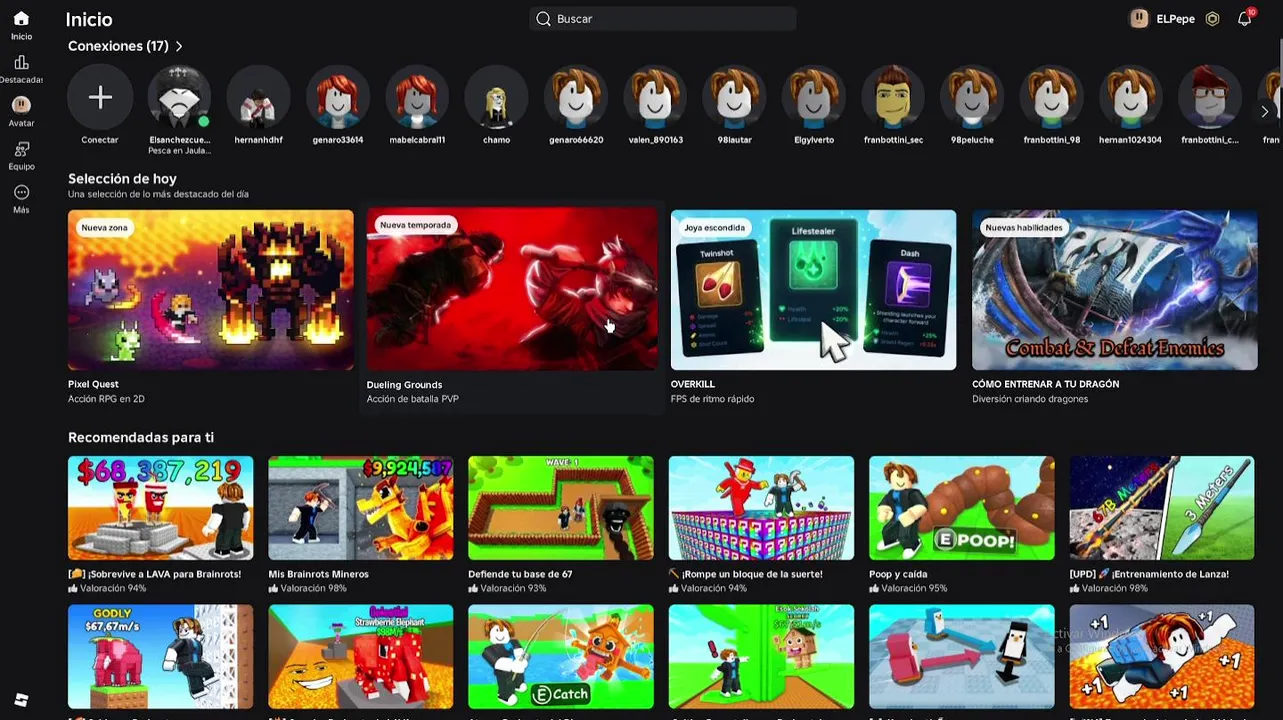Screen dimensions: 1283x720
Task: Open ¡Sobrevive a LAVA para Brainrots! game
Action: pos(161,508)
